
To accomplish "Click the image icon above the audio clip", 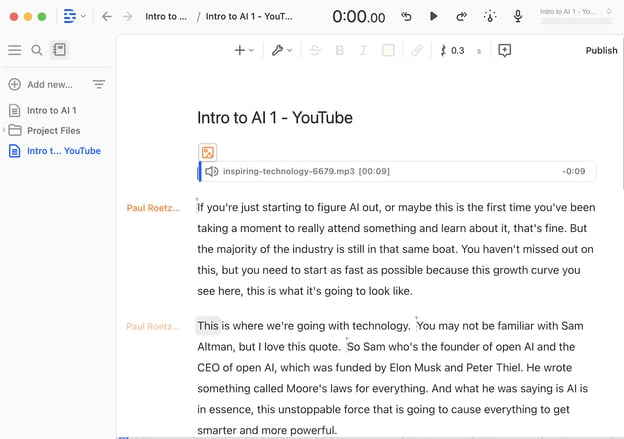I will pyautogui.click(x=208, y=152).
